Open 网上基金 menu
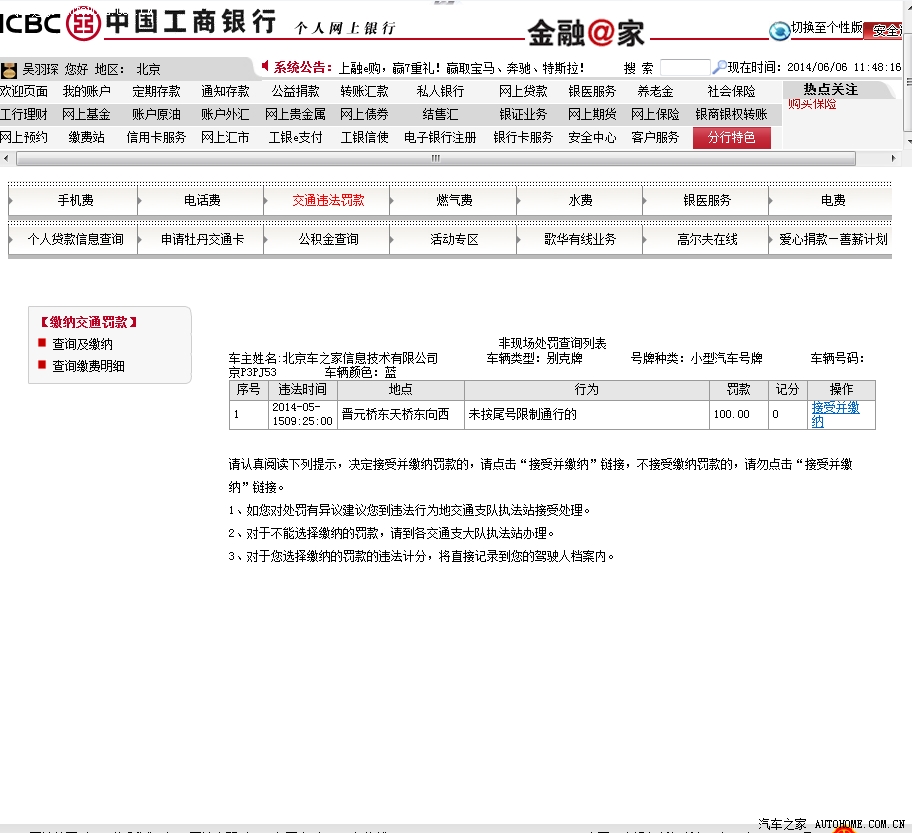912x833 pixels. pos(86,115)
